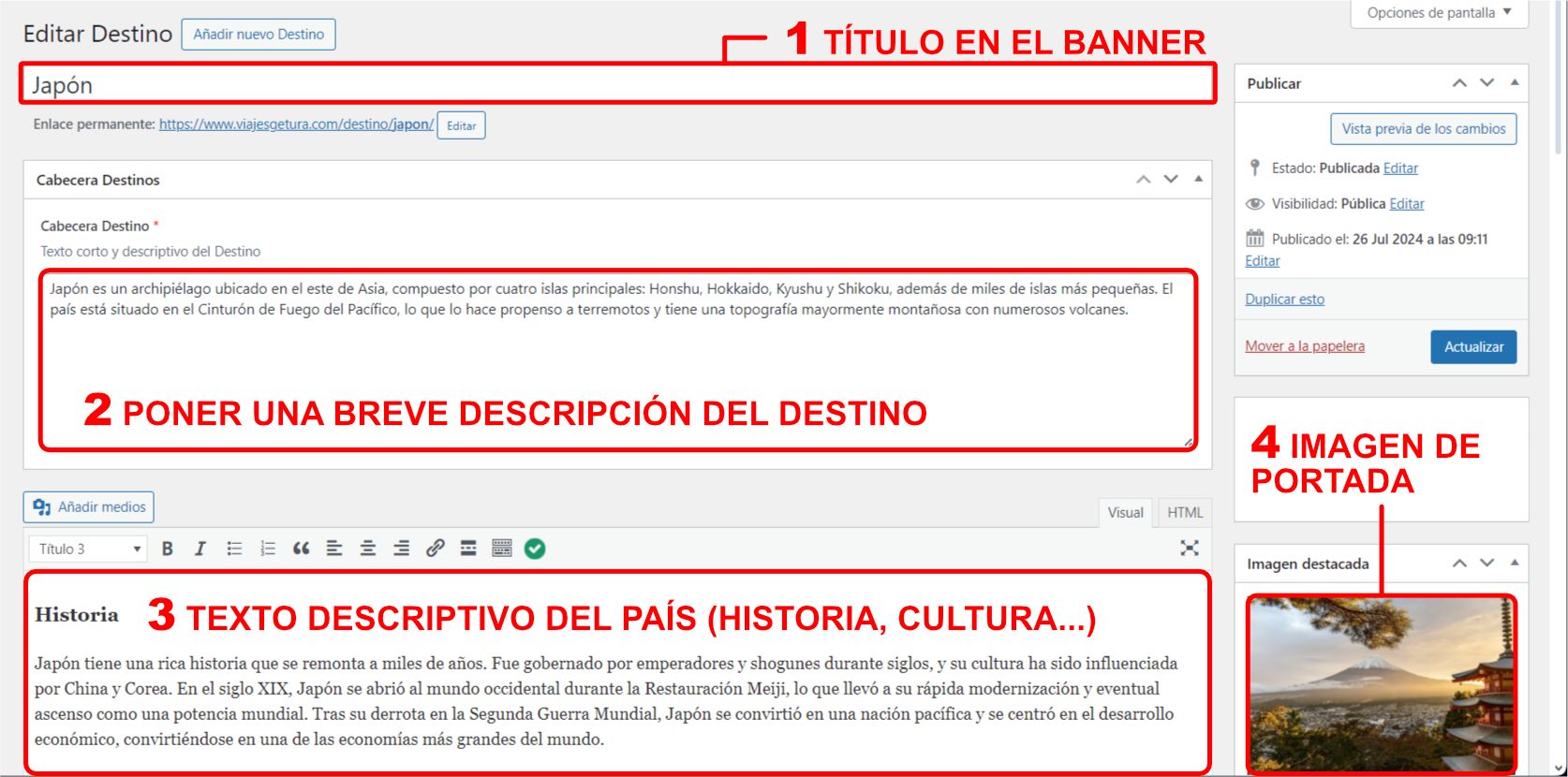Click Duplicar esto link
This screenshot has height=777, width=1568.
click(x=1284, y=300)
